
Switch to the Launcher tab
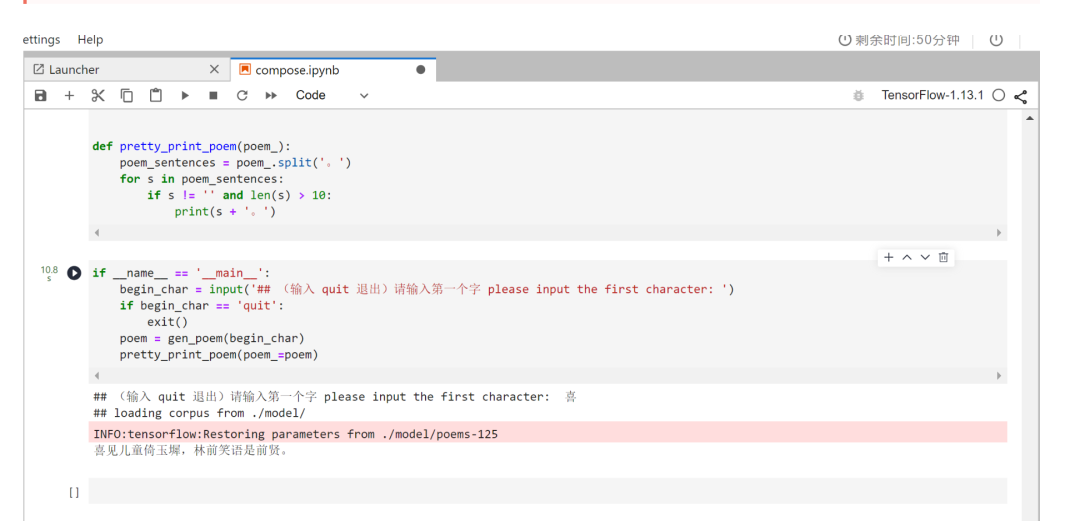pos(74,70)
